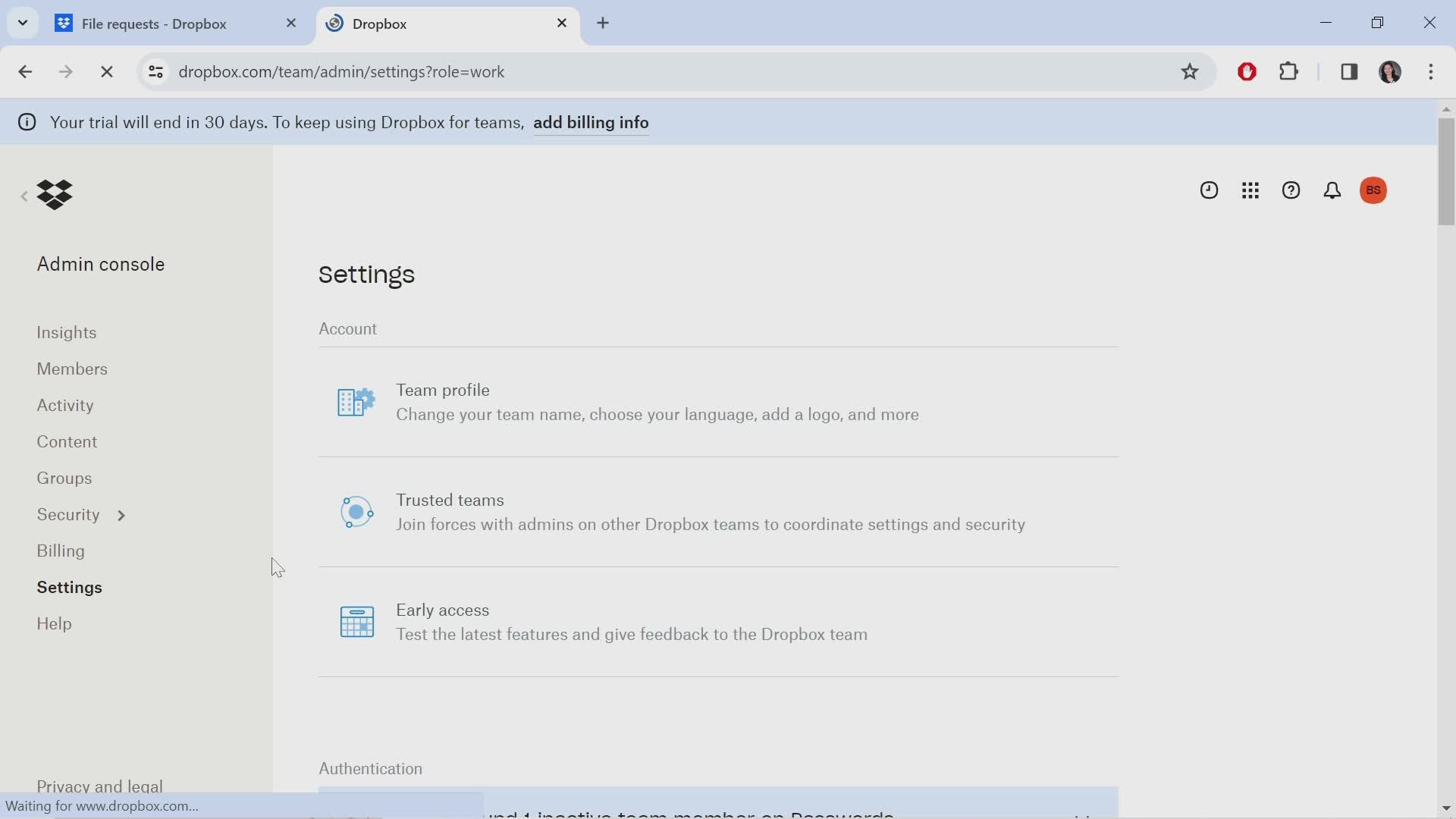Open Security in the admin sidebar
Viewport: 1456px width, 819px height.
click(68, 515)
